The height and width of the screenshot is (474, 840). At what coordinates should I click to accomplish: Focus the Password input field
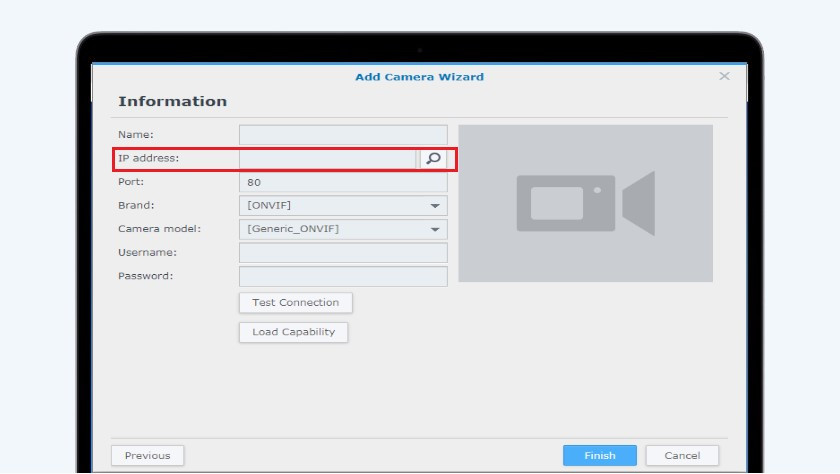343,277
